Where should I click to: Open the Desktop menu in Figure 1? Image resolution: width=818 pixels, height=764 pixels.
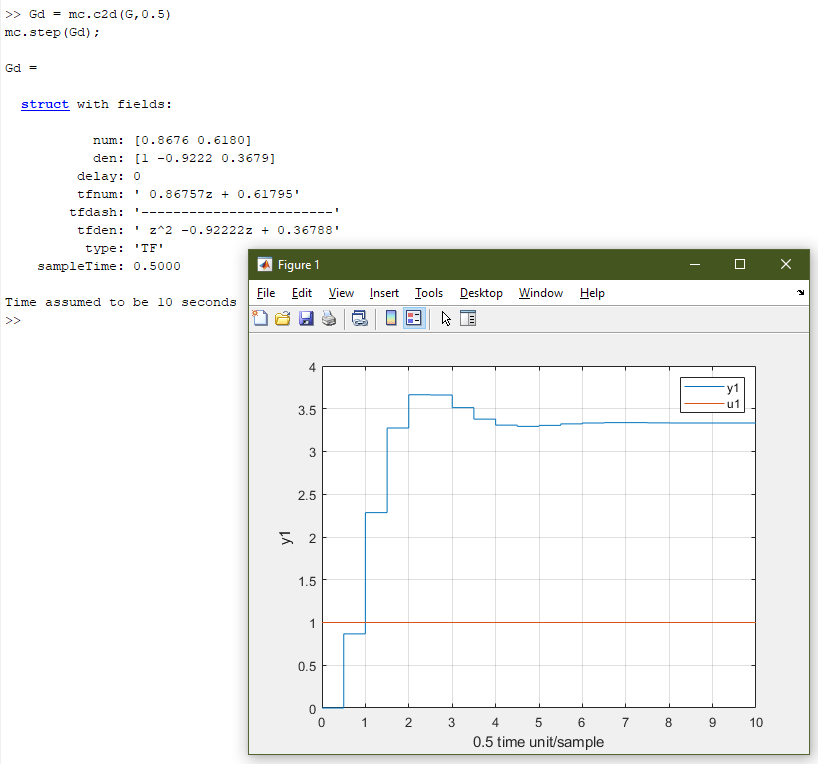click(481, 293)
